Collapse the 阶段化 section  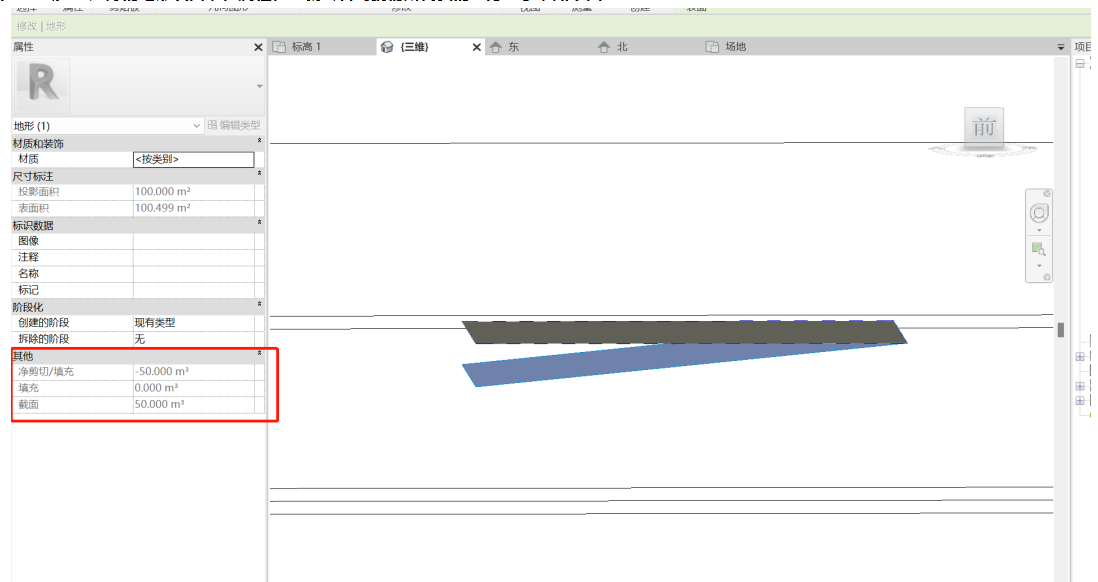tap(259, 305)
